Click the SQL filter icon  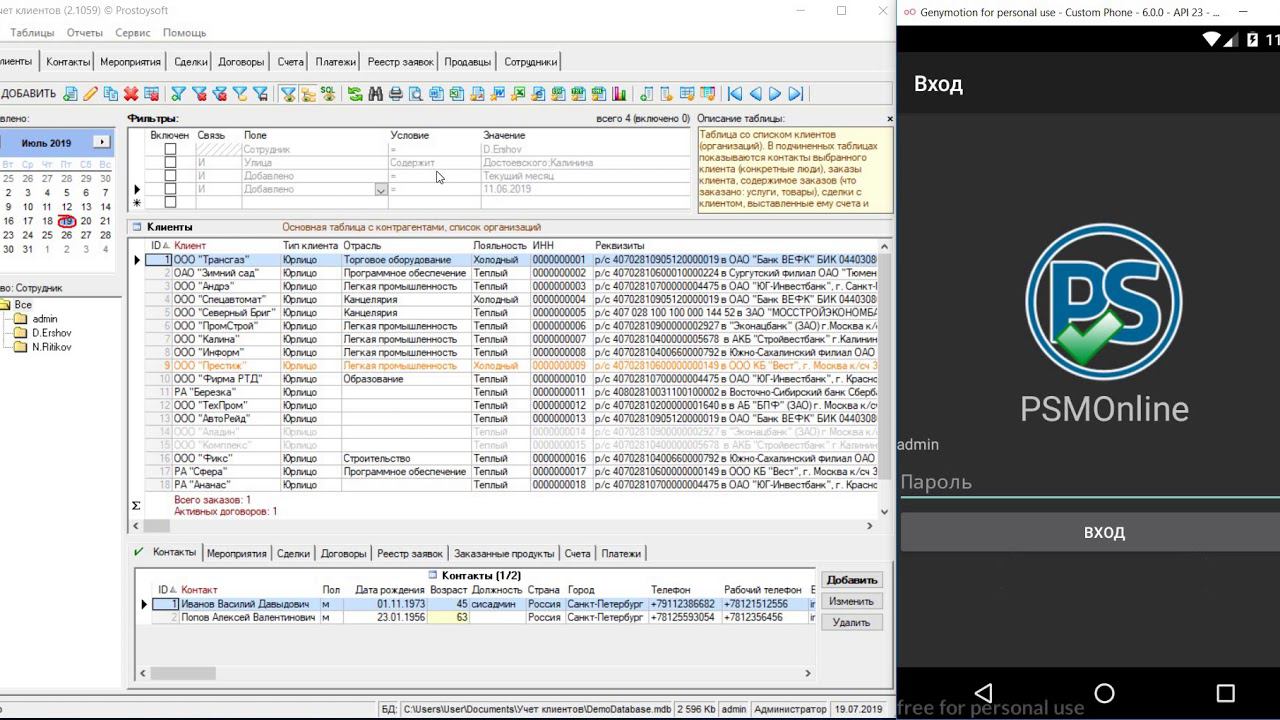tap(328, 94)
